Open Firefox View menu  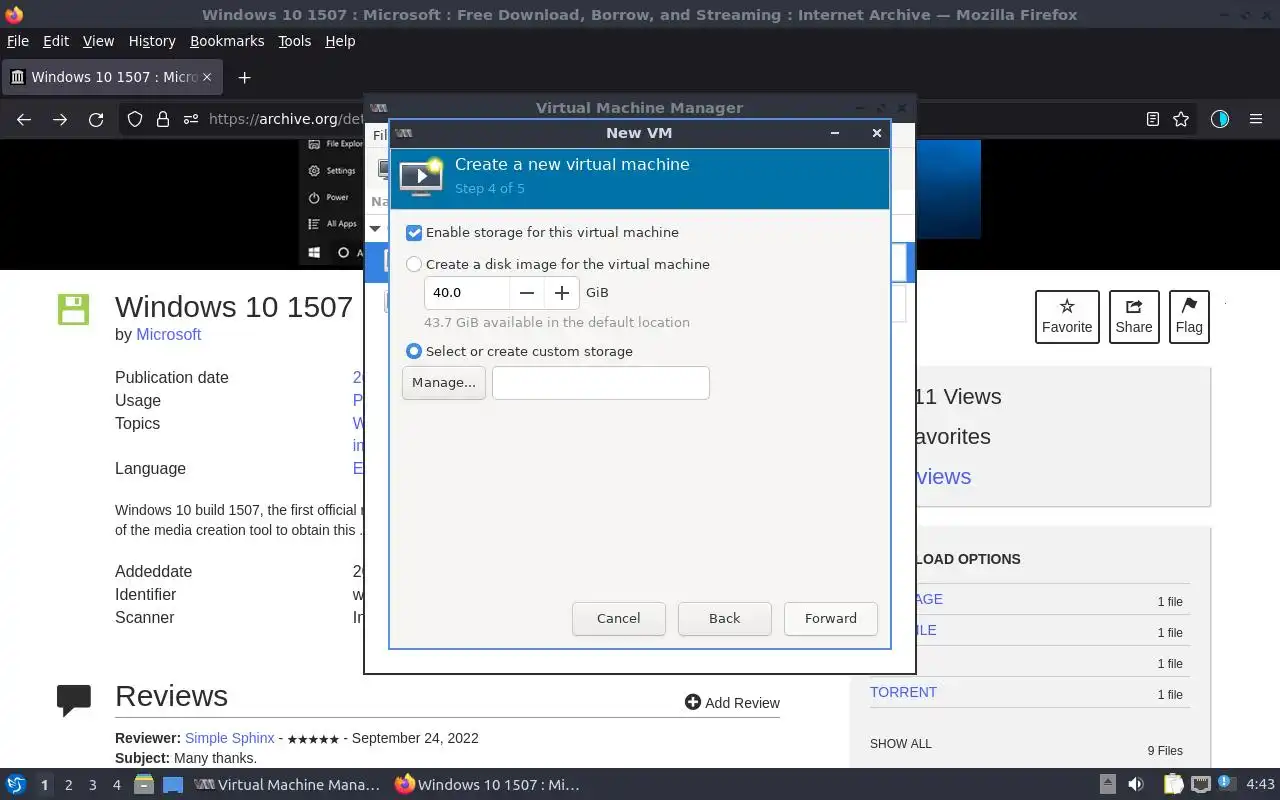[98, 41]
